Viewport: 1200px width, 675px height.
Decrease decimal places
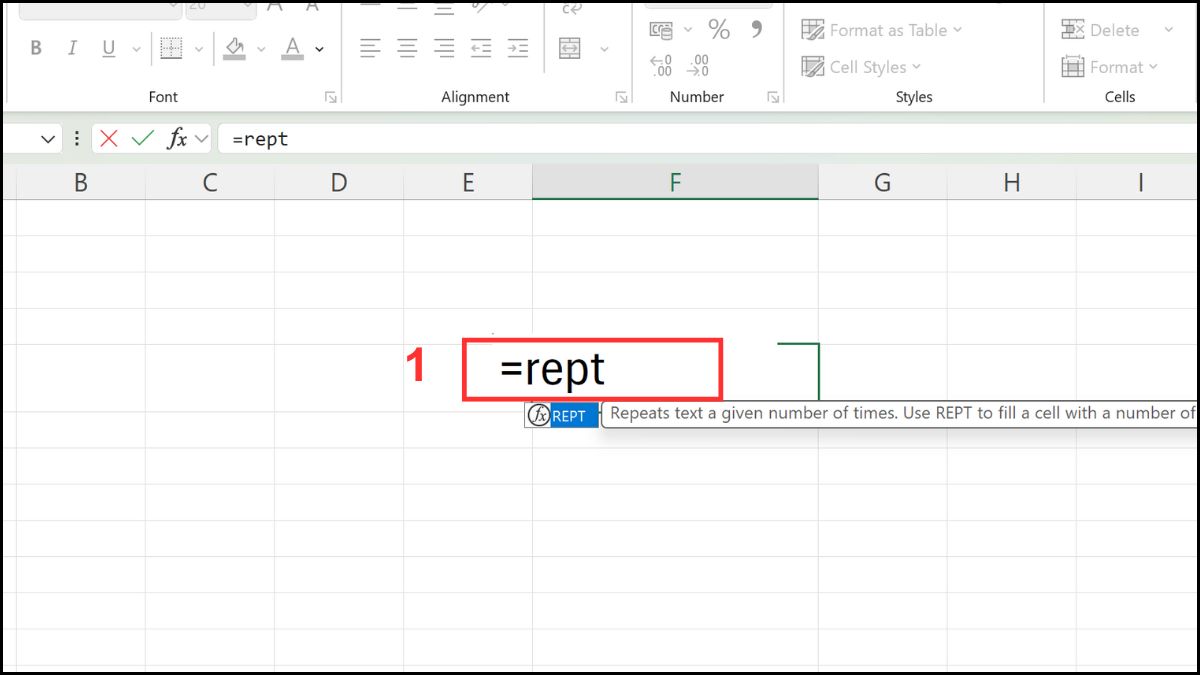[697, 63]
